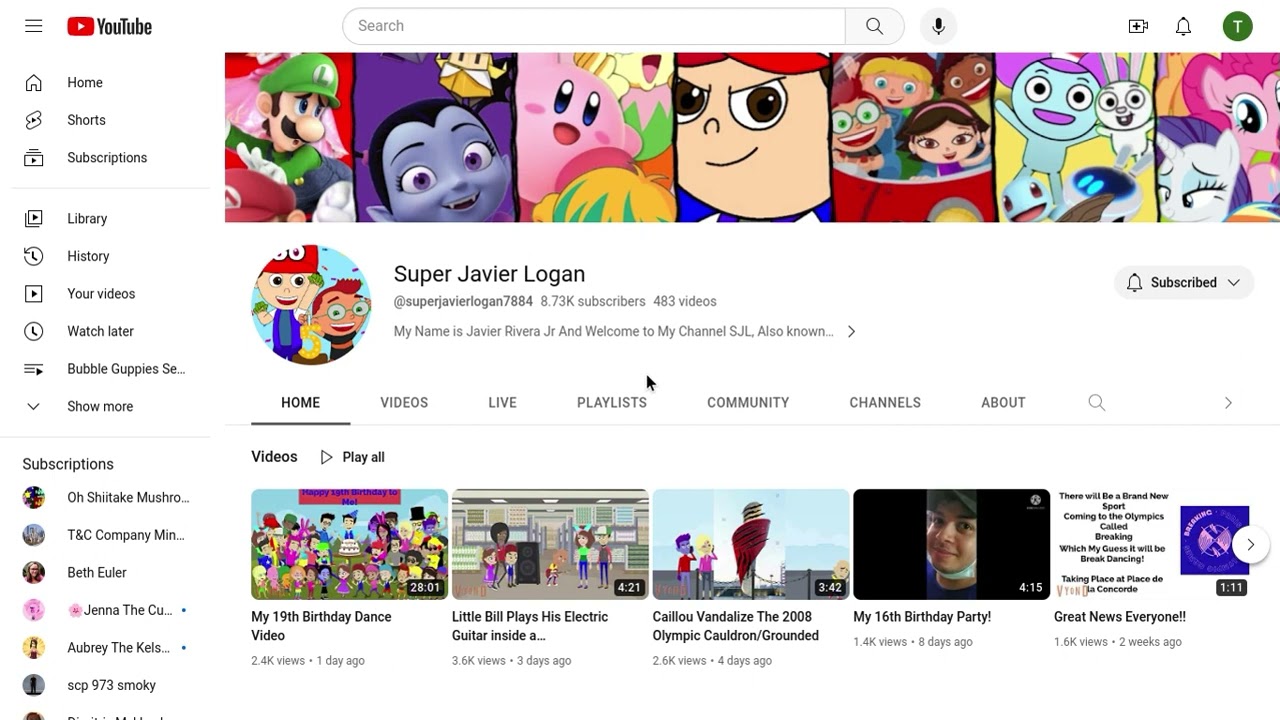Switch to the PLAYLISTS tab
Viewport: 1280px width, 720px height.
tap(612, 403)
